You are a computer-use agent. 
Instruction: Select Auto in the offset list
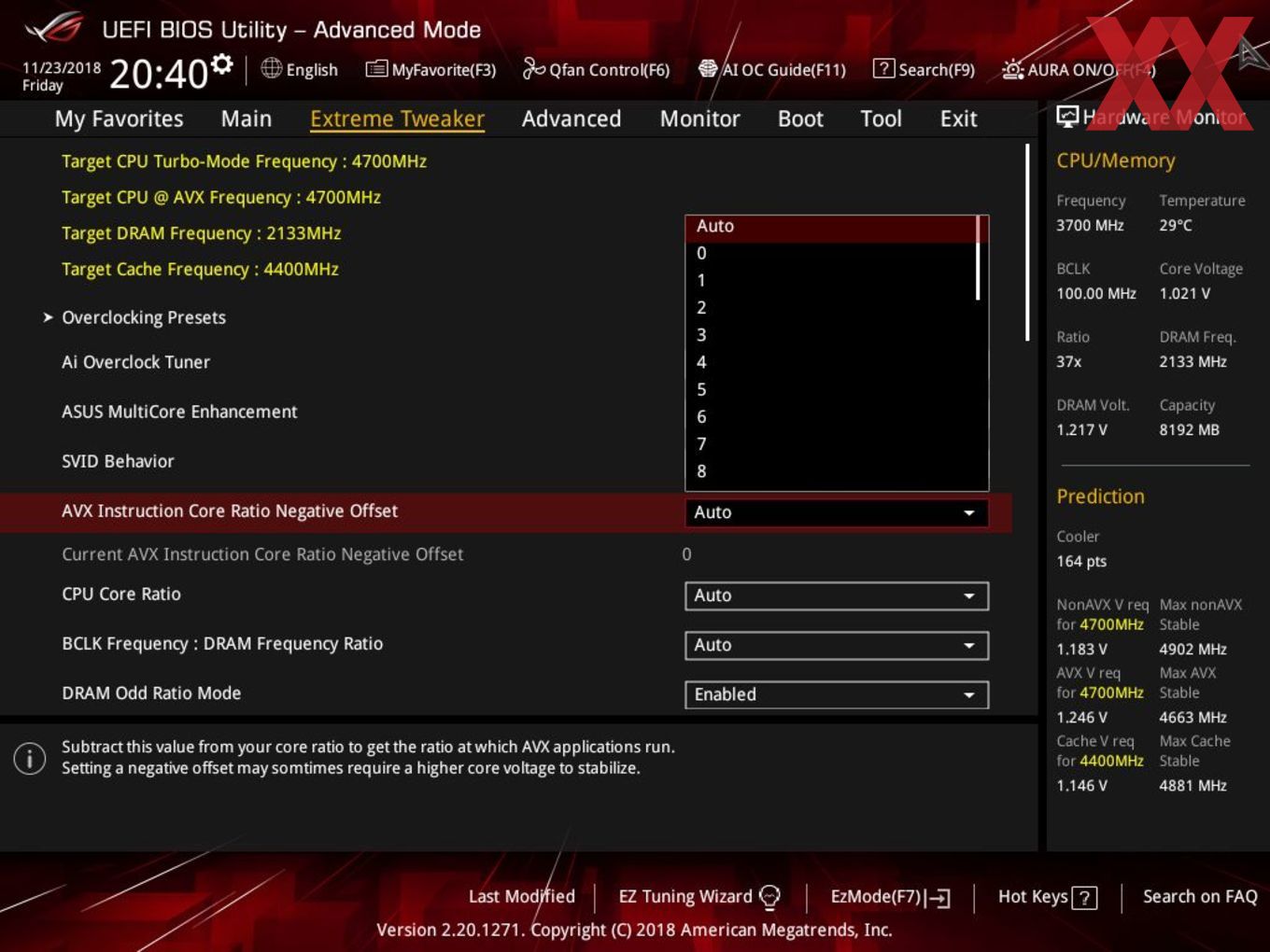tap(831, 227)
